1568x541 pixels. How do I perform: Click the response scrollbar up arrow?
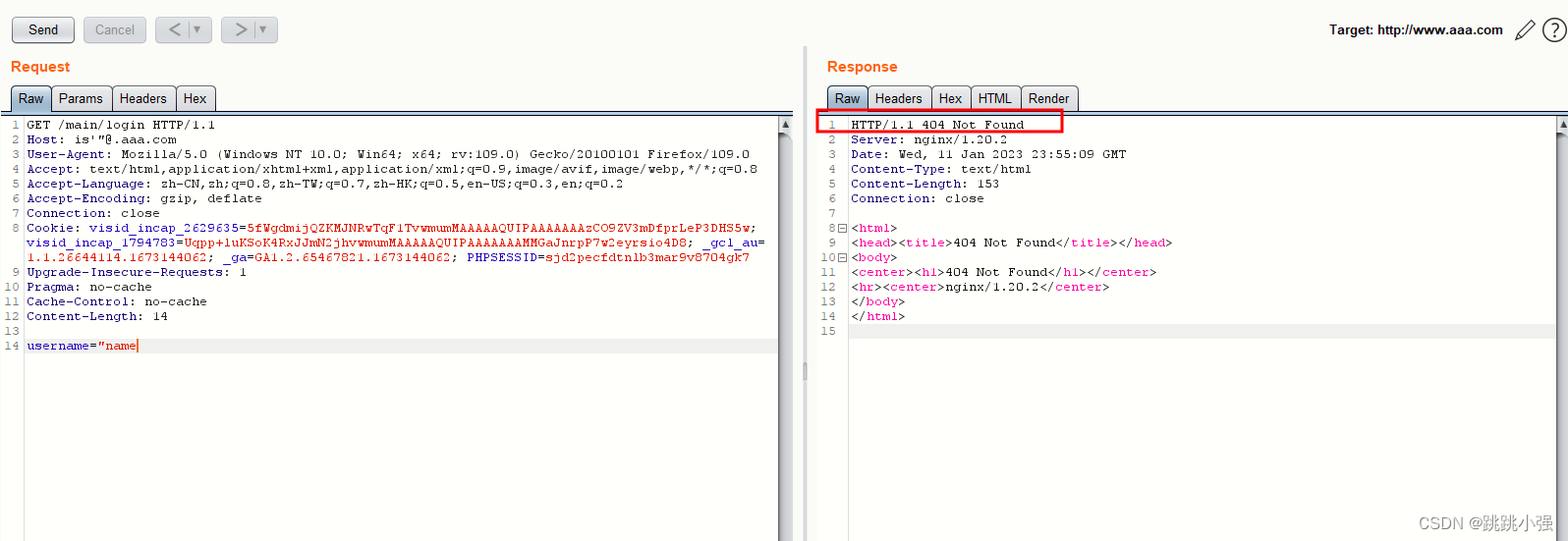point(1562,125)
